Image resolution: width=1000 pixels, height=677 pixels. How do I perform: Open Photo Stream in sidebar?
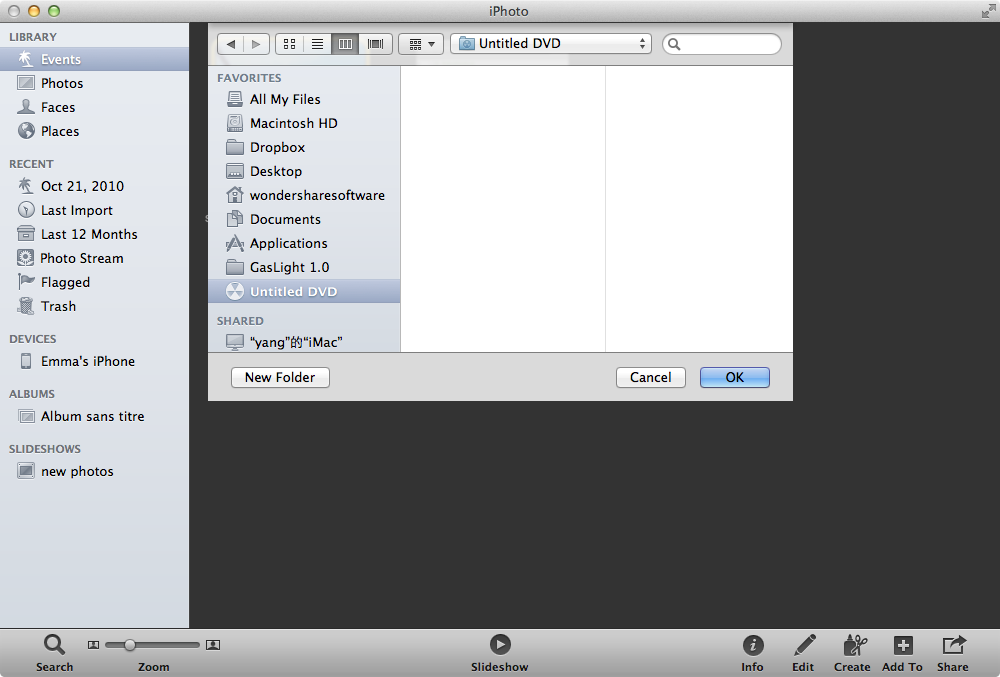click(x=94, y=258)
